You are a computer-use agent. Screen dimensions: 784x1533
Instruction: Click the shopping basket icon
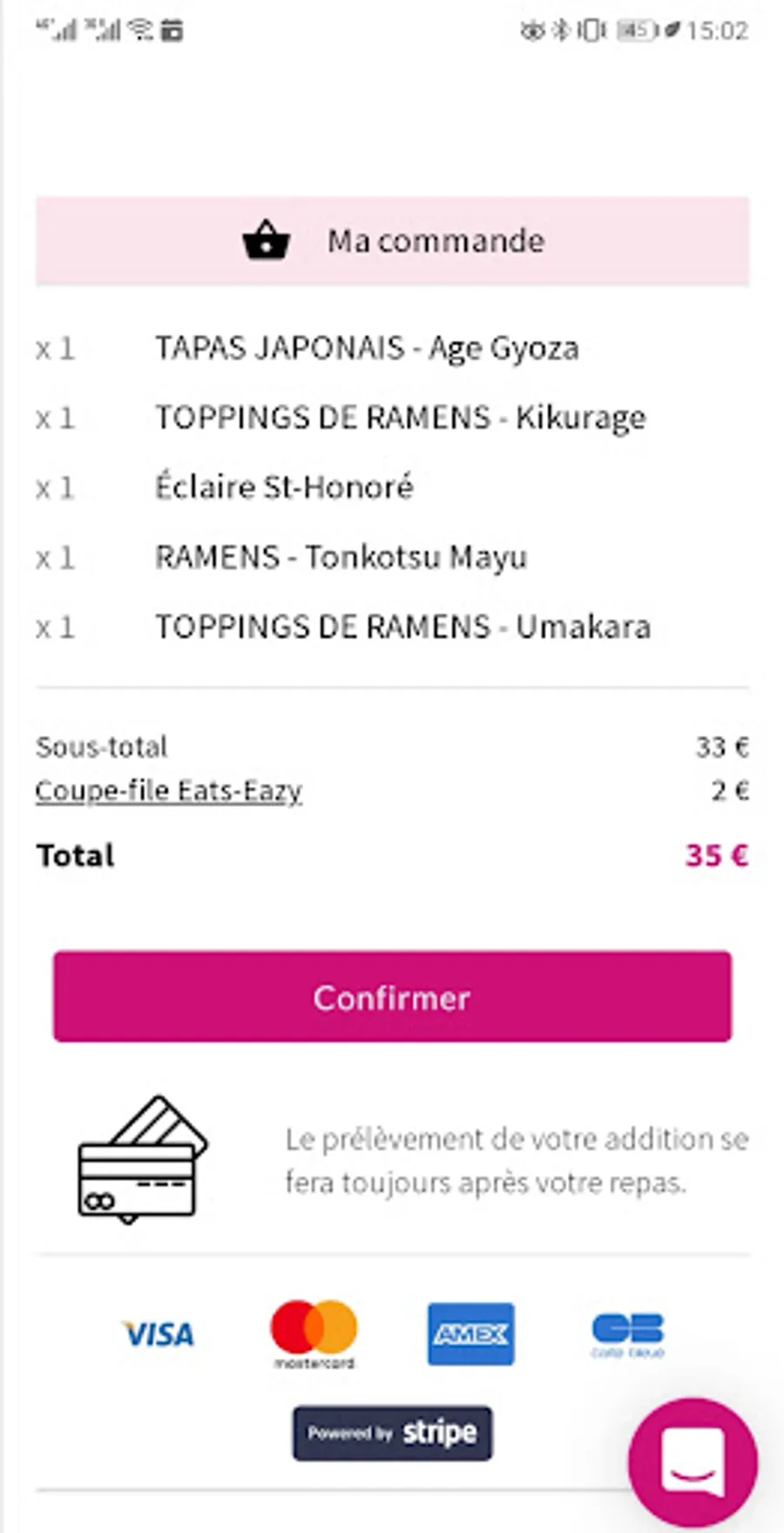coord(266,241)
